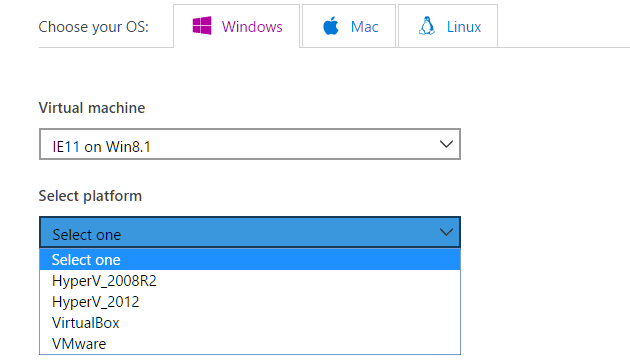Open the IE11 on Win8.1 combo box
The width and height of the screenshot is (630, 360).
click(x=250, y=144)
